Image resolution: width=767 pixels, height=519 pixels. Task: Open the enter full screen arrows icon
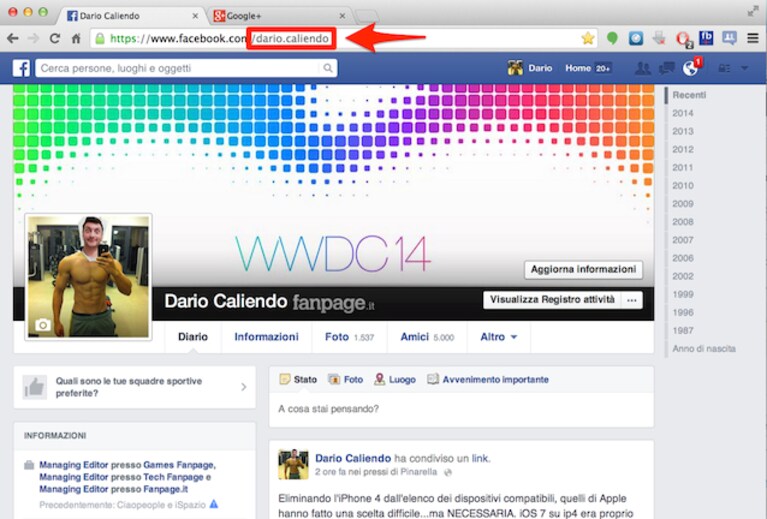(753, 12)
